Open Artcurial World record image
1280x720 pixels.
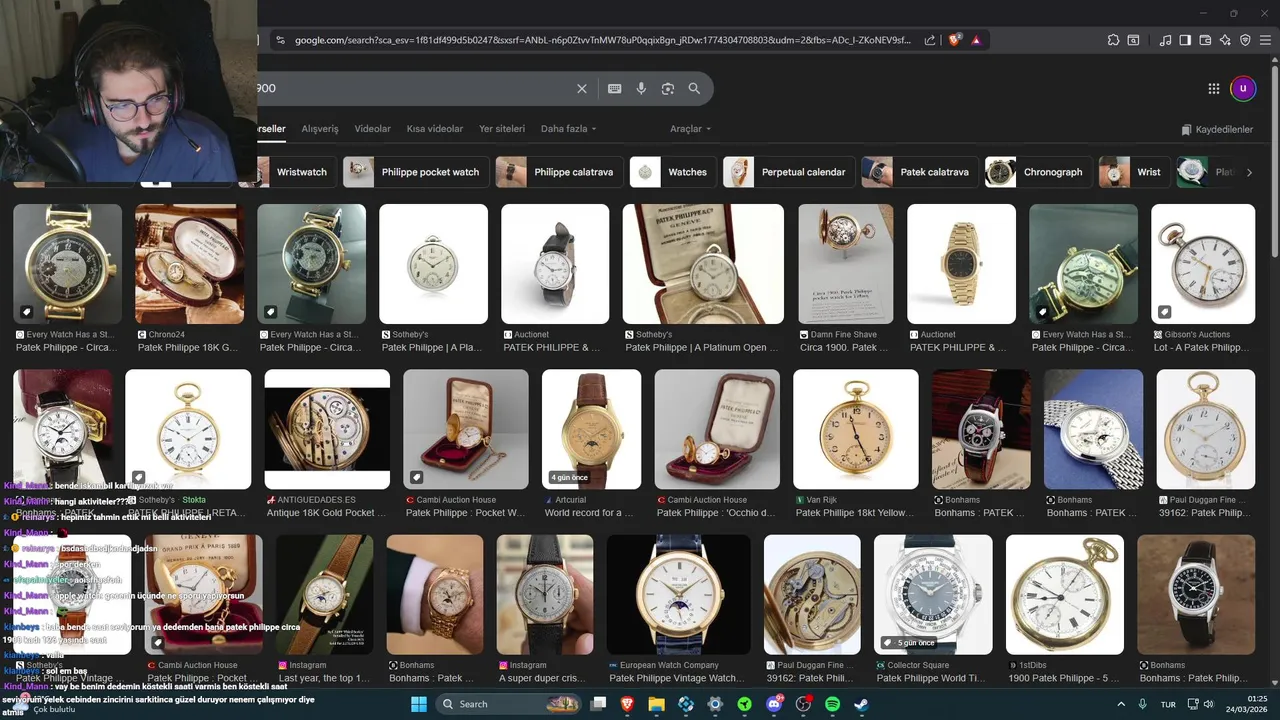click(592, 429)
